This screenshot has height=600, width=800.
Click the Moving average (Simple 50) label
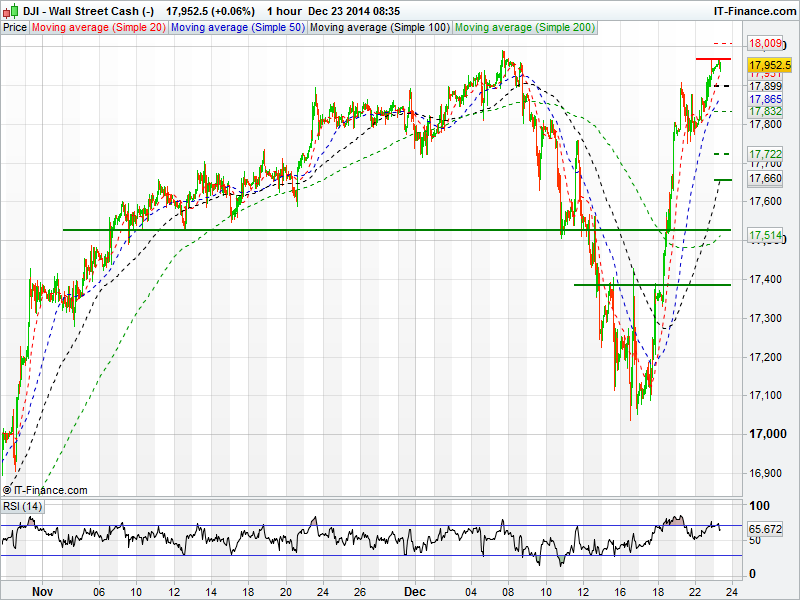[x=237, y=27]
